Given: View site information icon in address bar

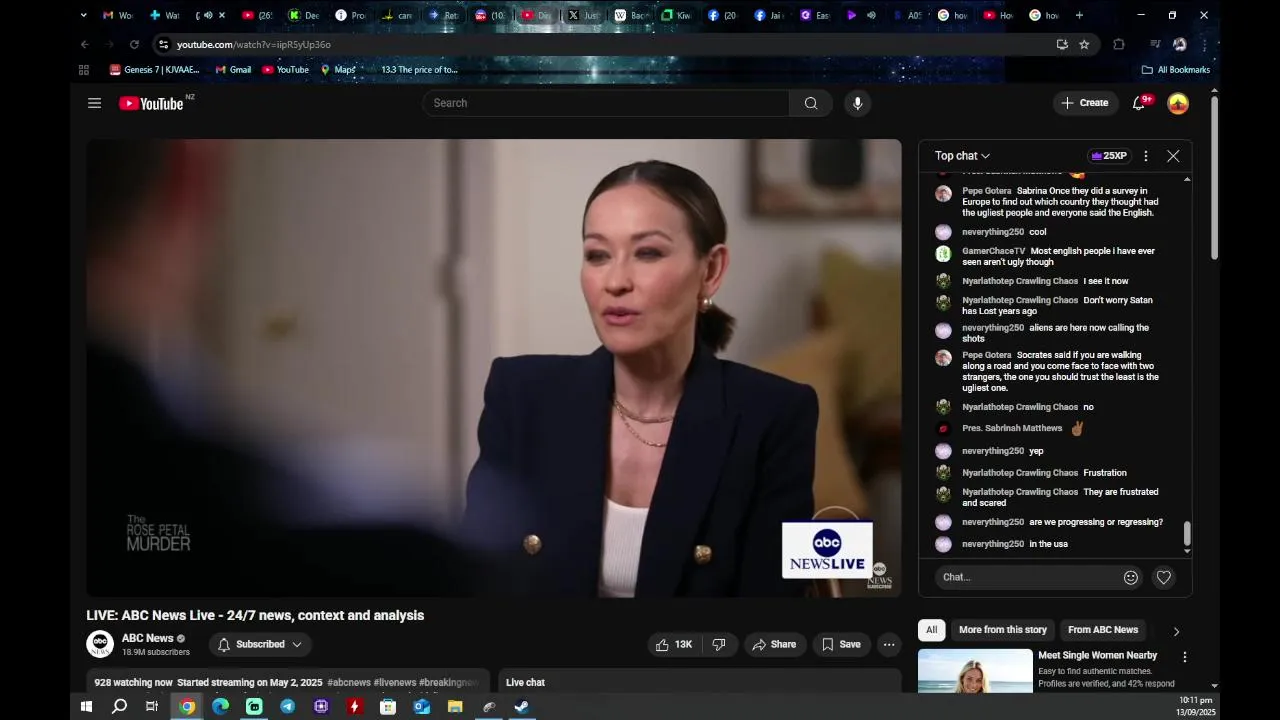Looking at the screenshot, I should click(x=164, y=44).
